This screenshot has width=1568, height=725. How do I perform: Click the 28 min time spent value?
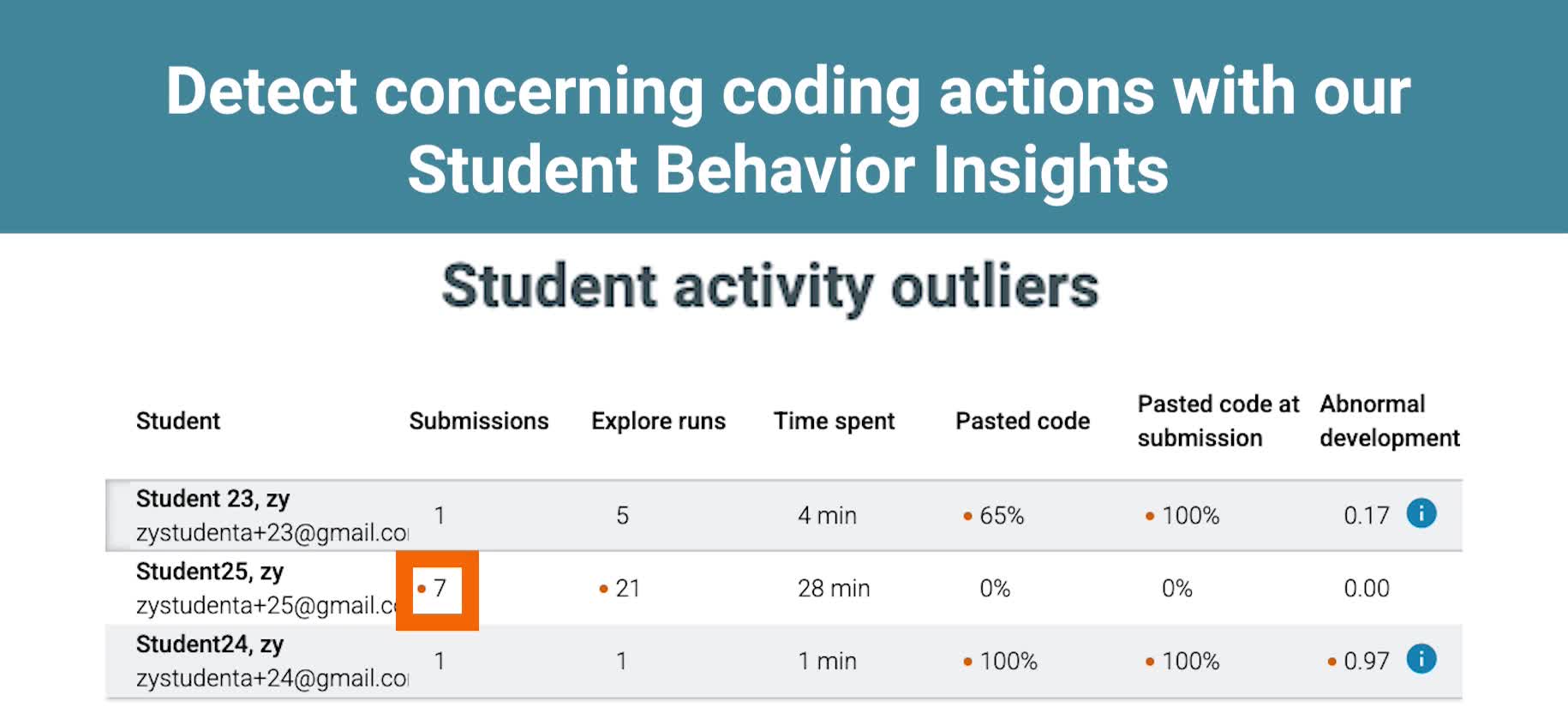tap(834, 589)
